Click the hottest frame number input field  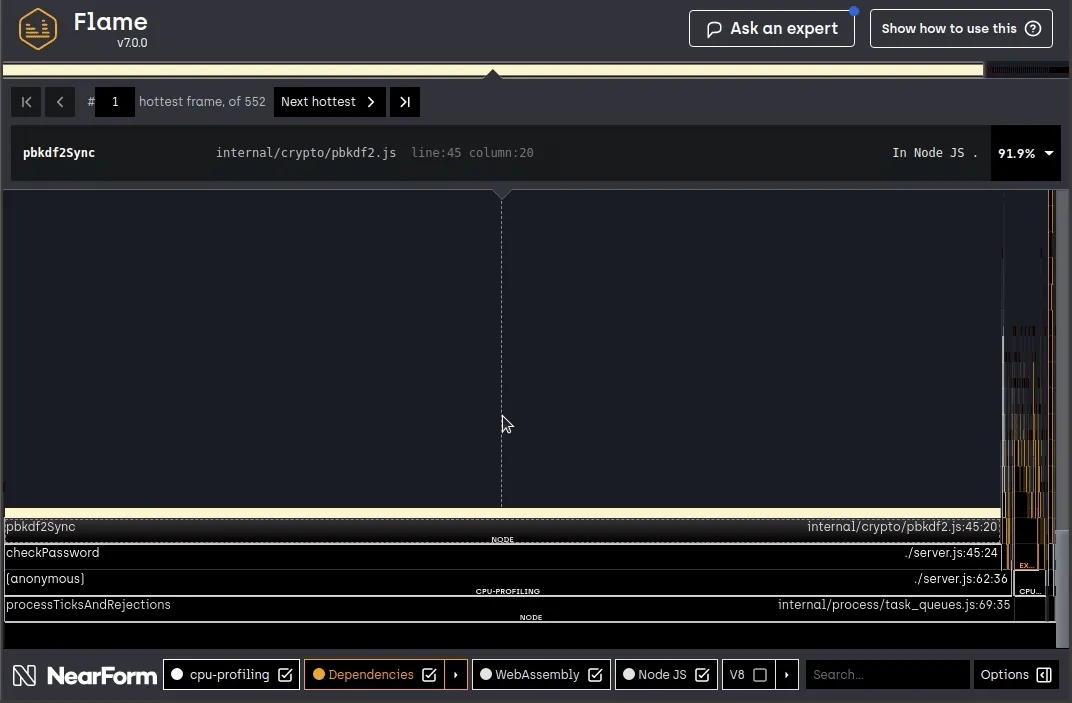pos(114,101)
